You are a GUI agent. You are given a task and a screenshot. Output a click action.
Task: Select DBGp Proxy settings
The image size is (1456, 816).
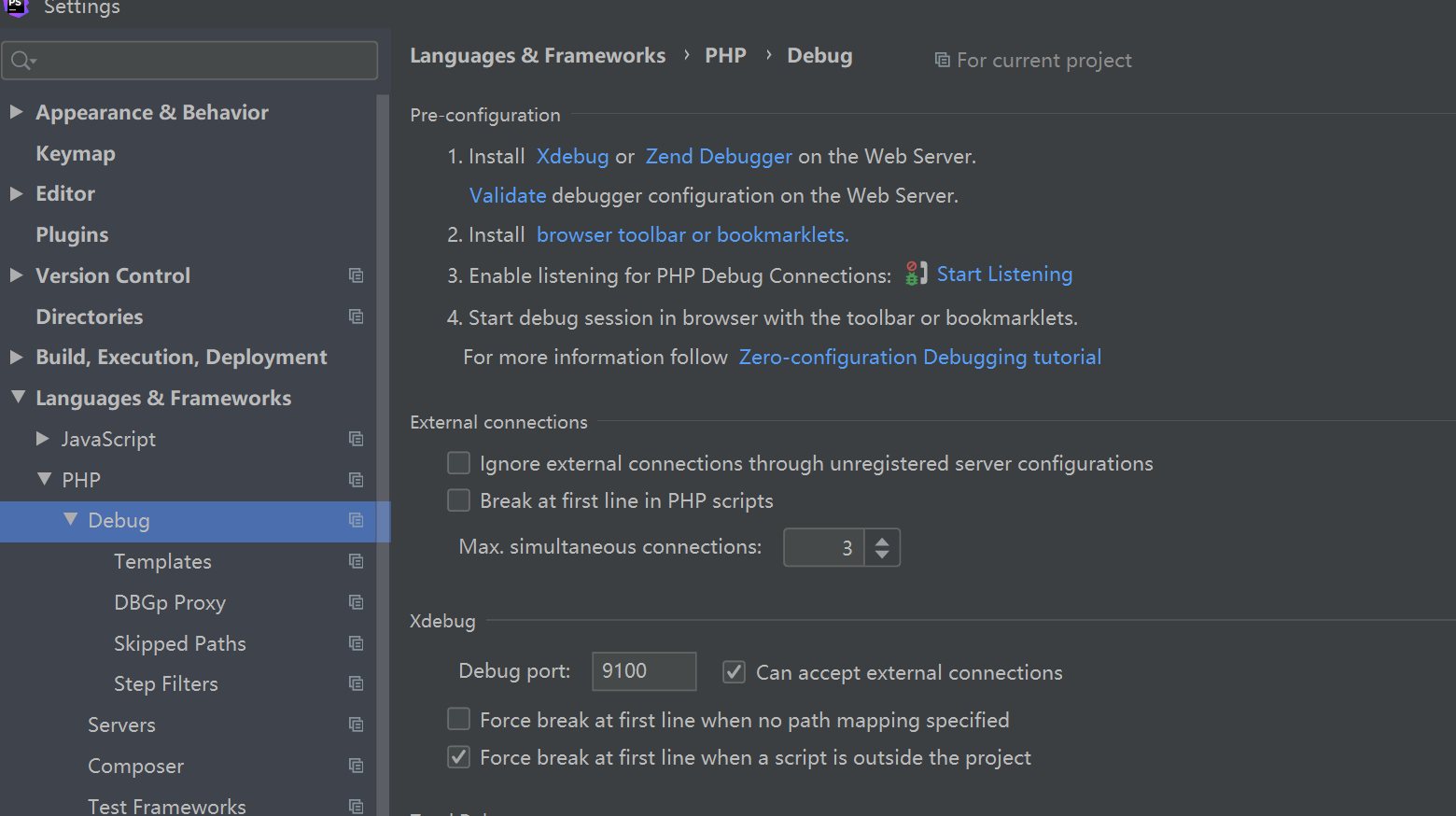[170, 602]
